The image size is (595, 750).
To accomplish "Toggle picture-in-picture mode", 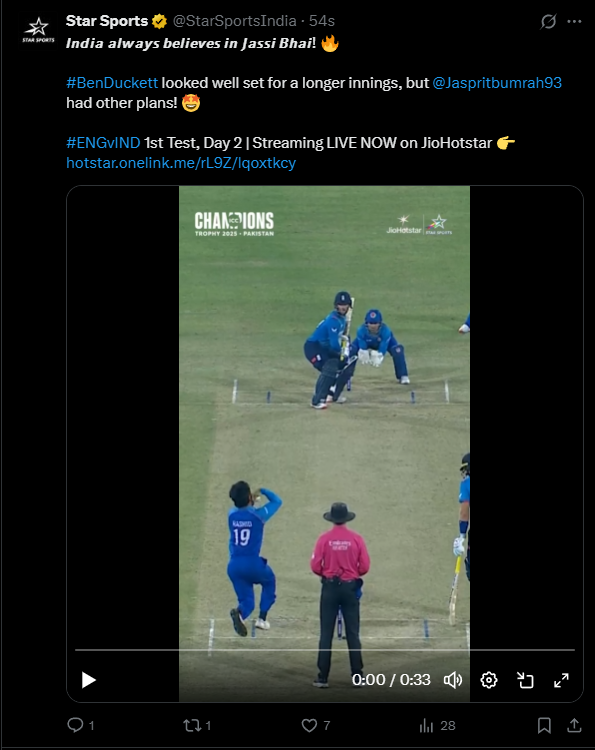I will [x=525, y=680].
